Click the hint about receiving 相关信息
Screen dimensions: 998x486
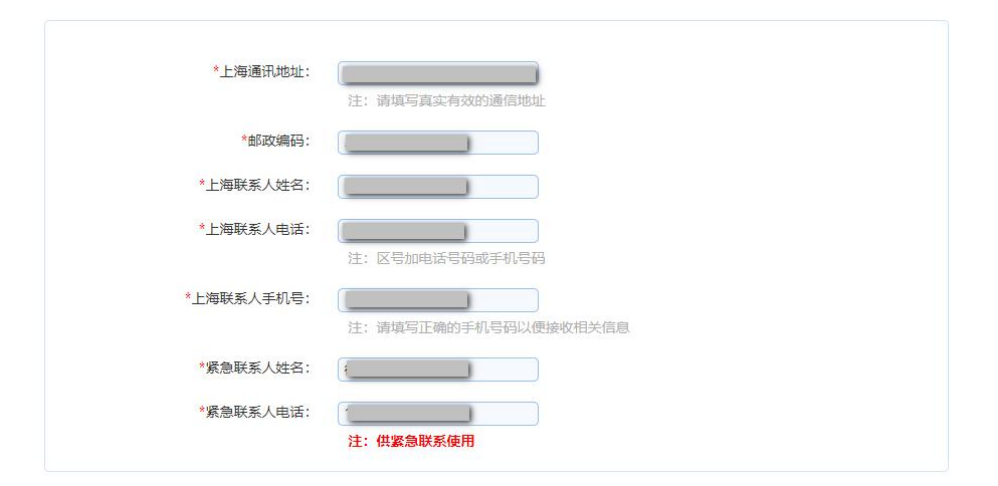(x=488, y=327)
